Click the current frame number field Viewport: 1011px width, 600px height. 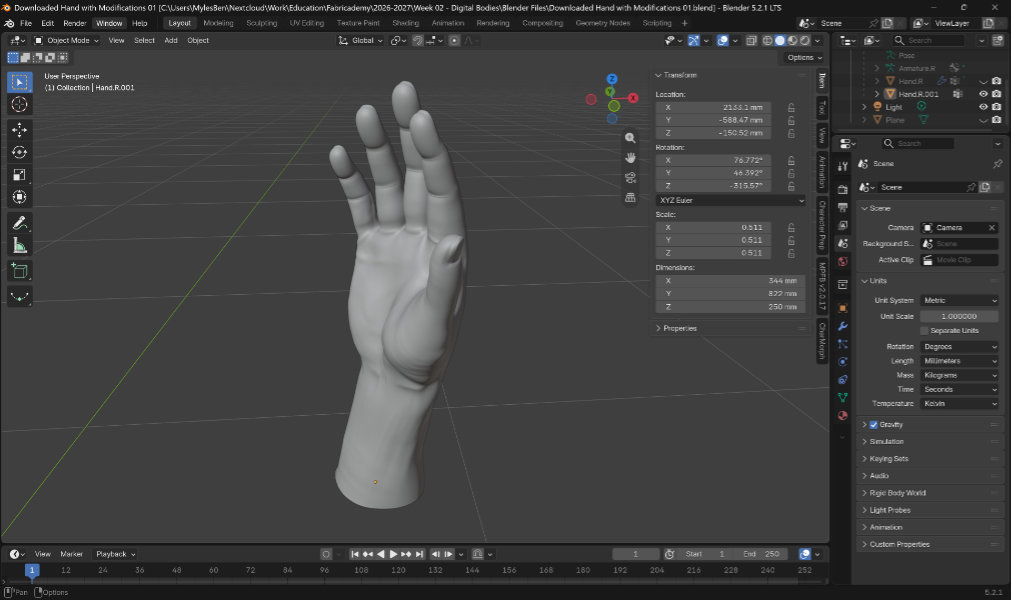click(x=636, y=554)
